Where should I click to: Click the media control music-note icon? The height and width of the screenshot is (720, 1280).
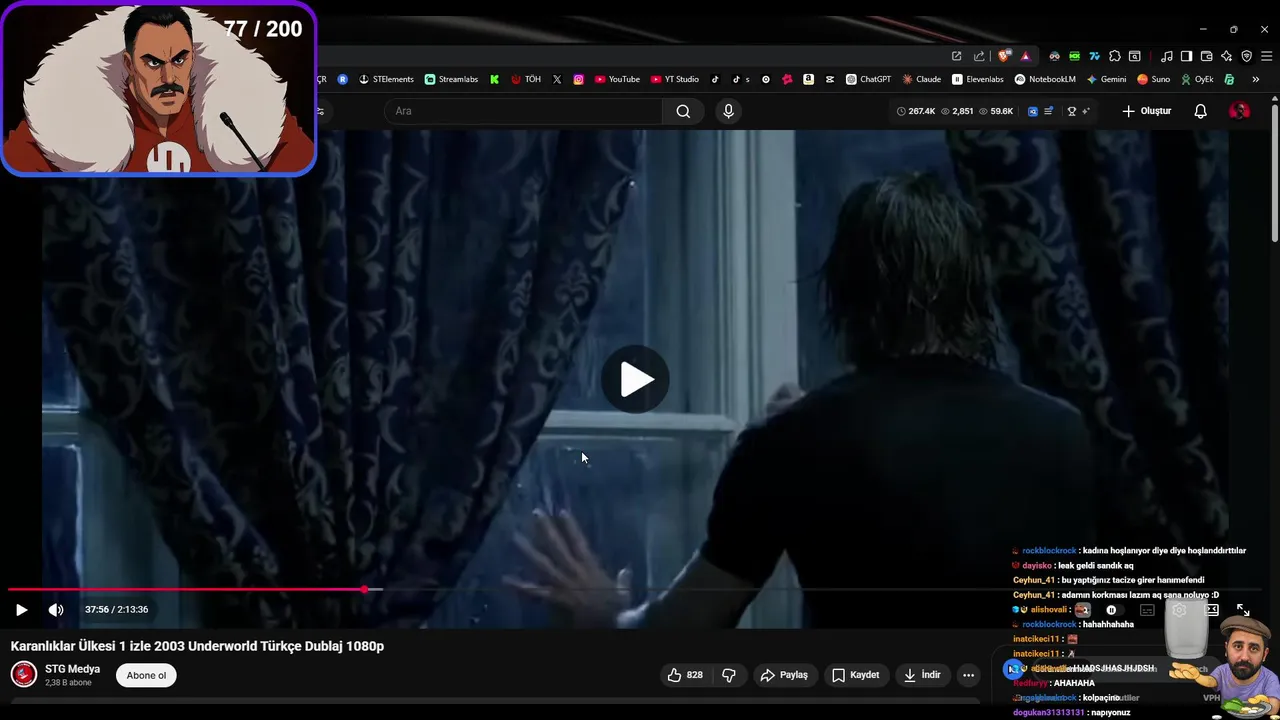[1167, 56]
